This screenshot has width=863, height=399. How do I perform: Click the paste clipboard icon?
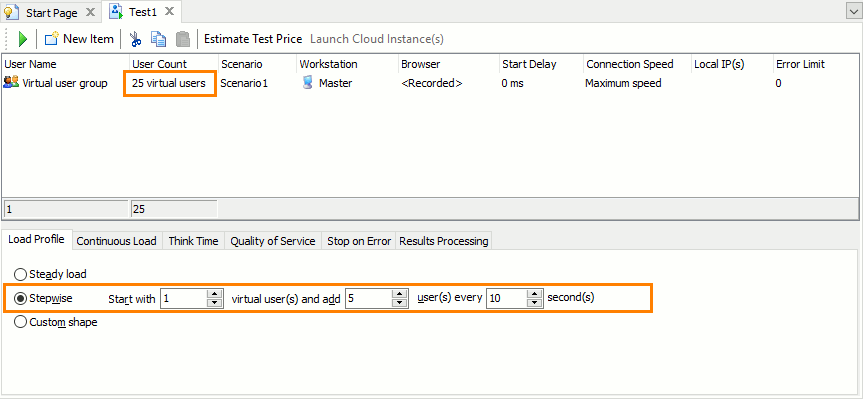click(183, 39)
